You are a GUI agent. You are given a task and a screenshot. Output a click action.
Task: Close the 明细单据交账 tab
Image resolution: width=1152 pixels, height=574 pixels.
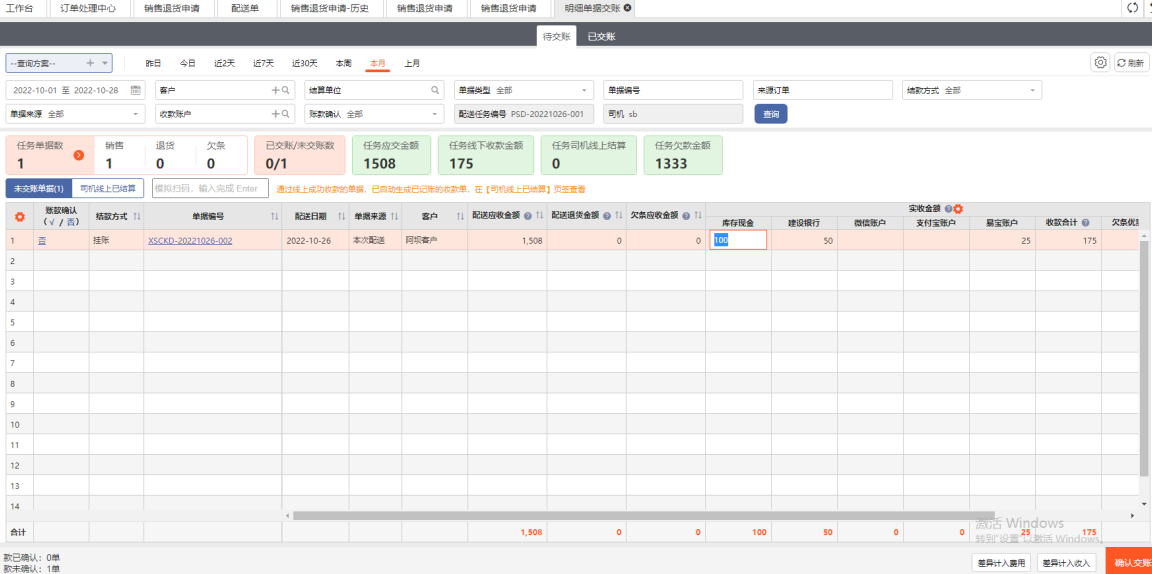[627, 8]
